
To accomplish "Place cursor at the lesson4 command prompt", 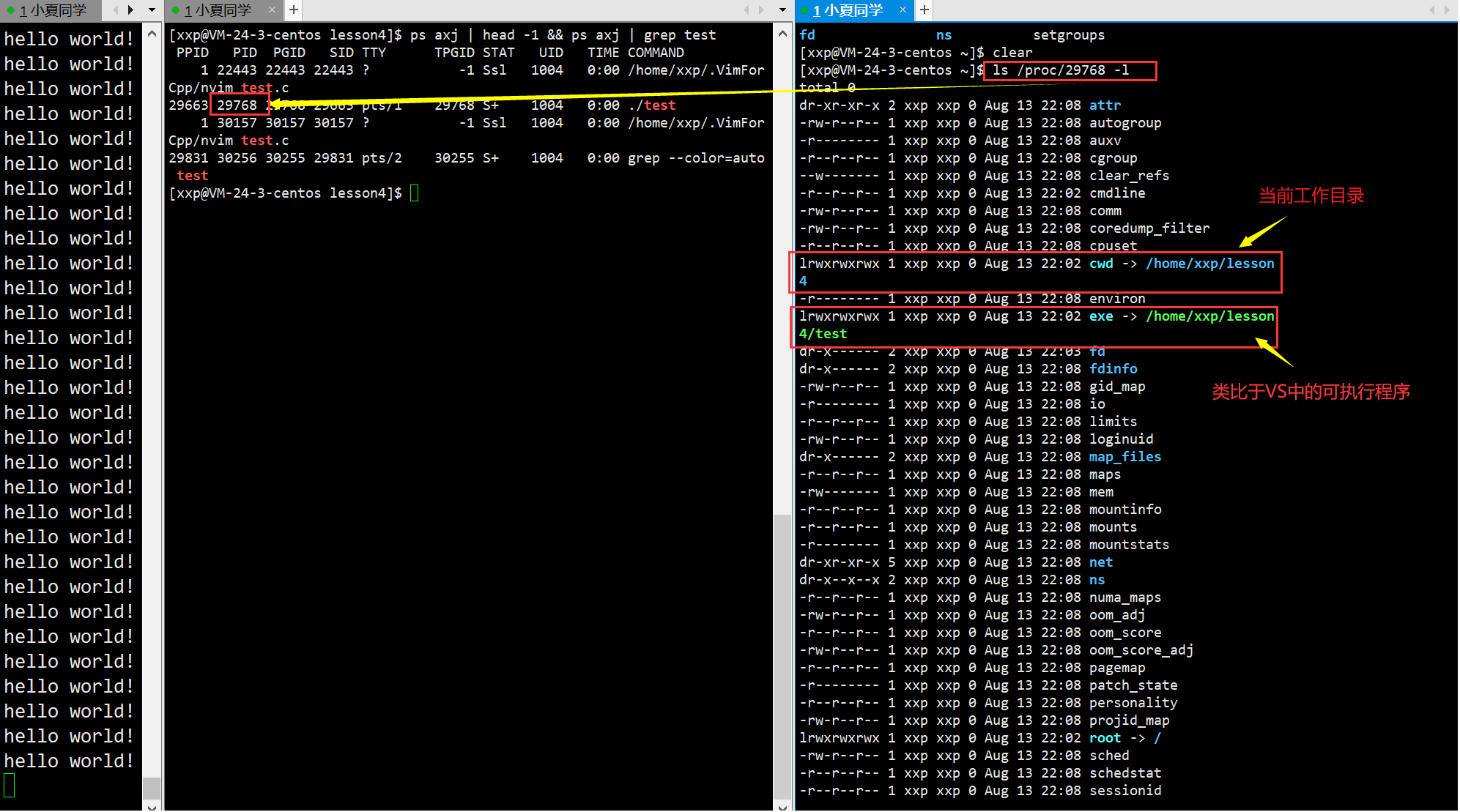I will click(x=415, y=193).
